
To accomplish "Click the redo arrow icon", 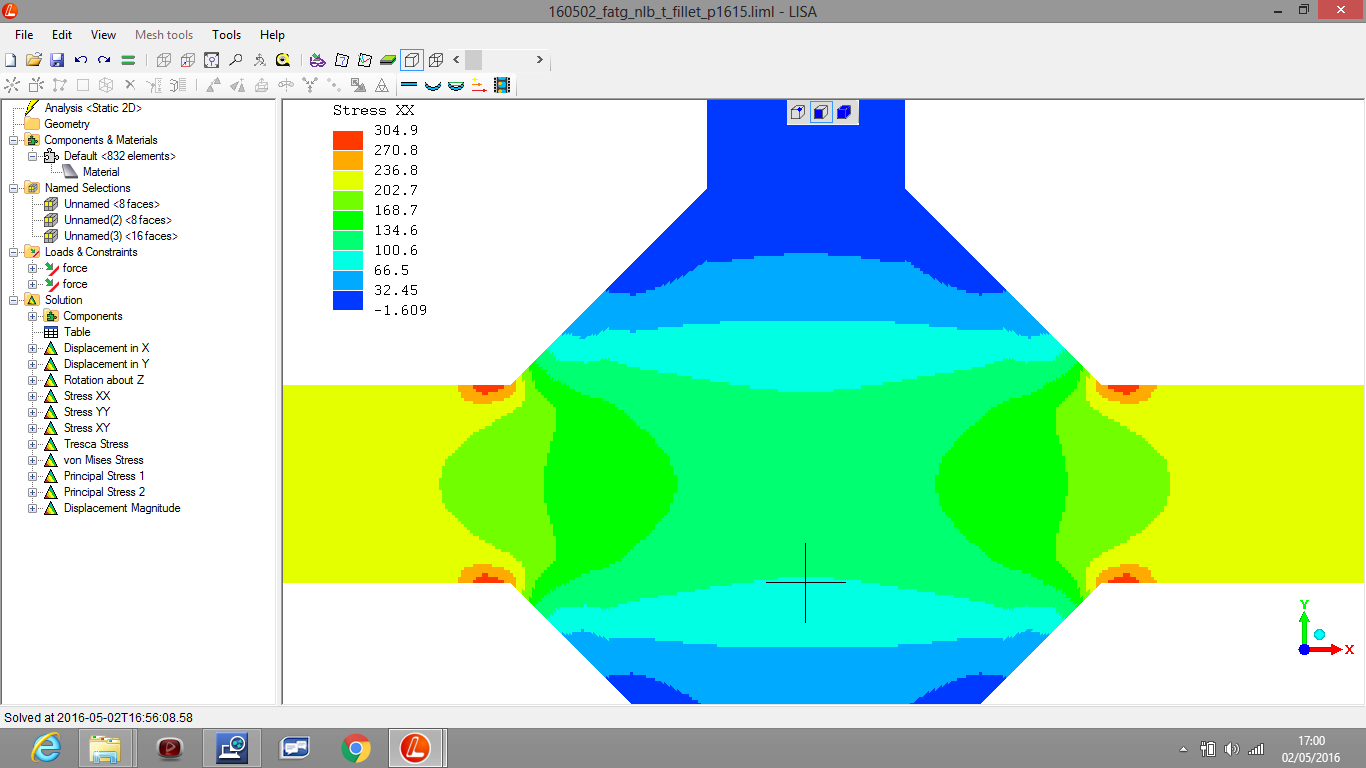I will coord(104,60).
